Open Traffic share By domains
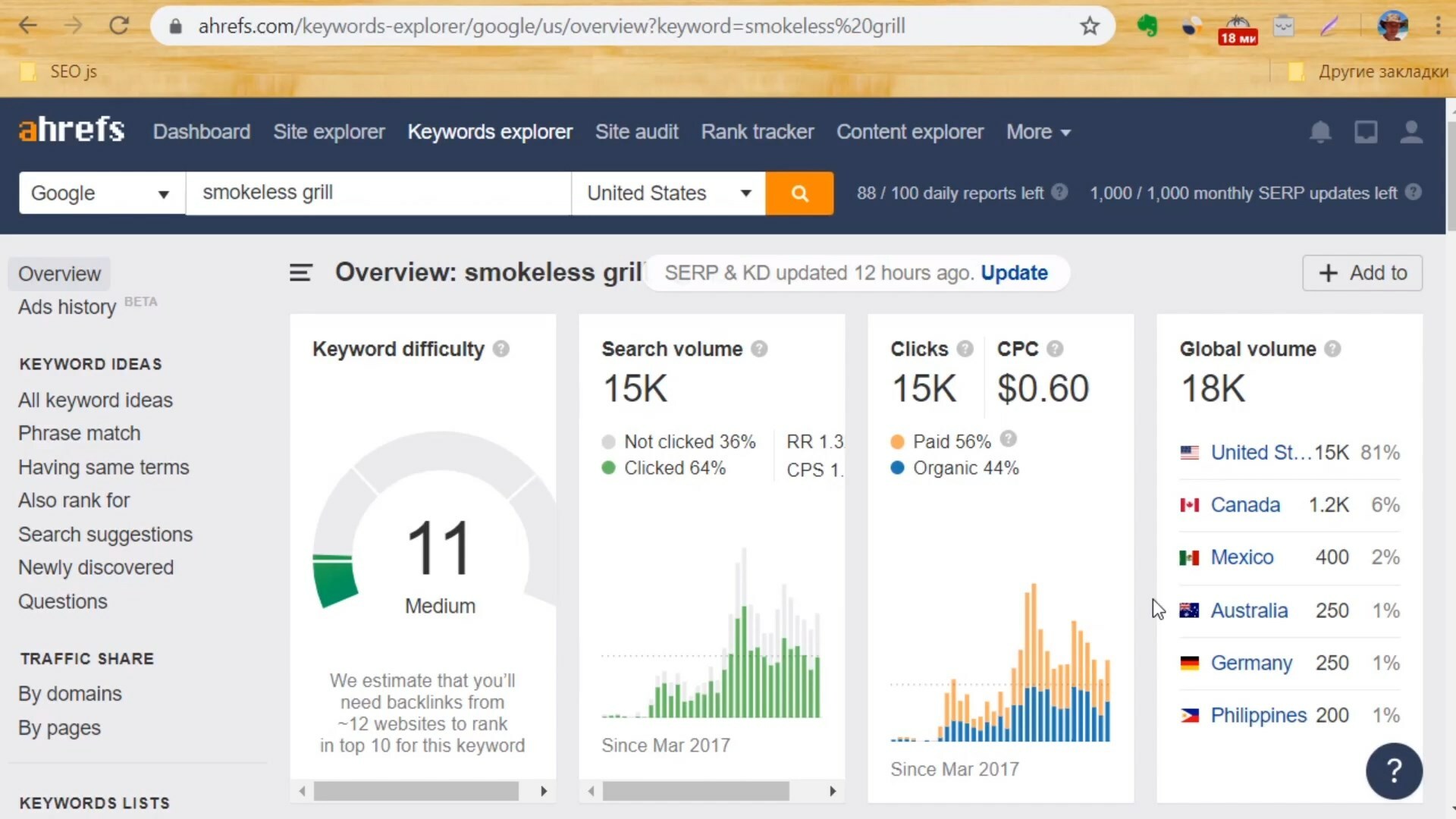The height and width of the screenshot is (819, 1456). point(70,694)
